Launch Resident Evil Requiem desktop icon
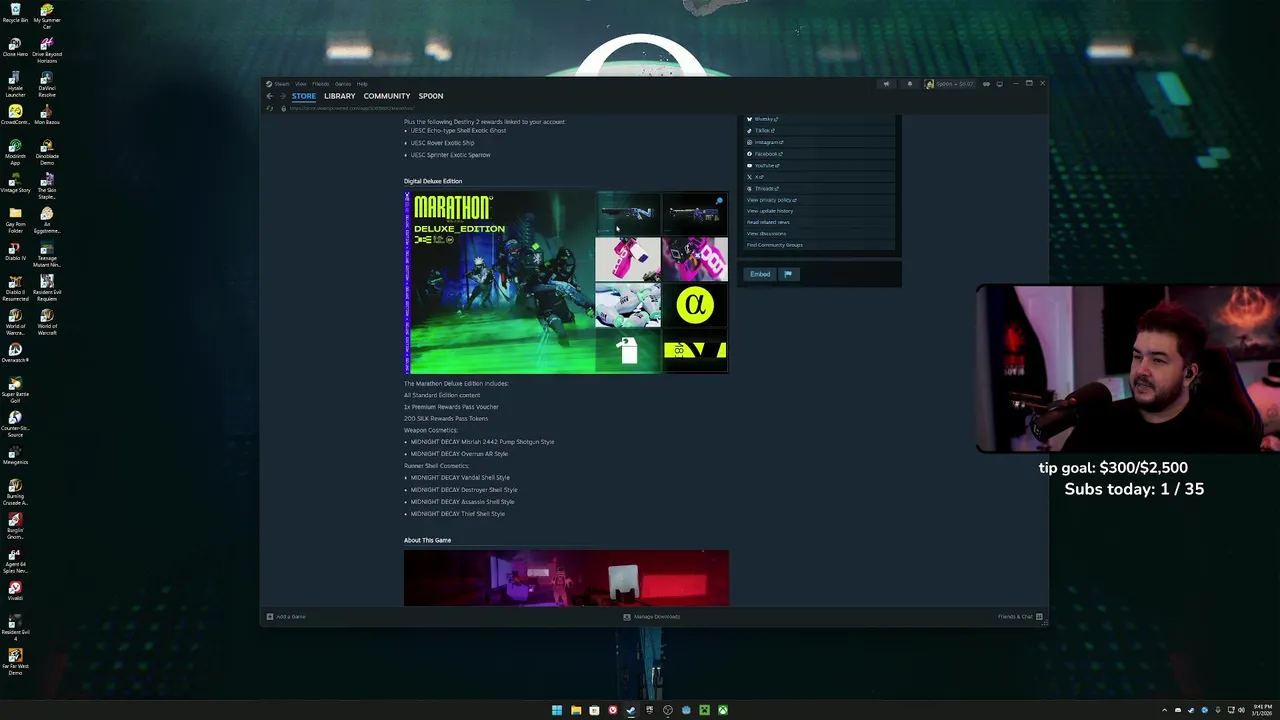Image resolution: width=1280 pixels, height=720 pixels. coord(47,288)
